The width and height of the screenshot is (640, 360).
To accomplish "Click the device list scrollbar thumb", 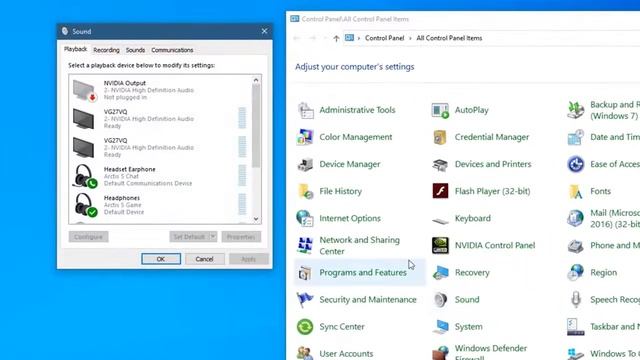I will pos(256,126).
